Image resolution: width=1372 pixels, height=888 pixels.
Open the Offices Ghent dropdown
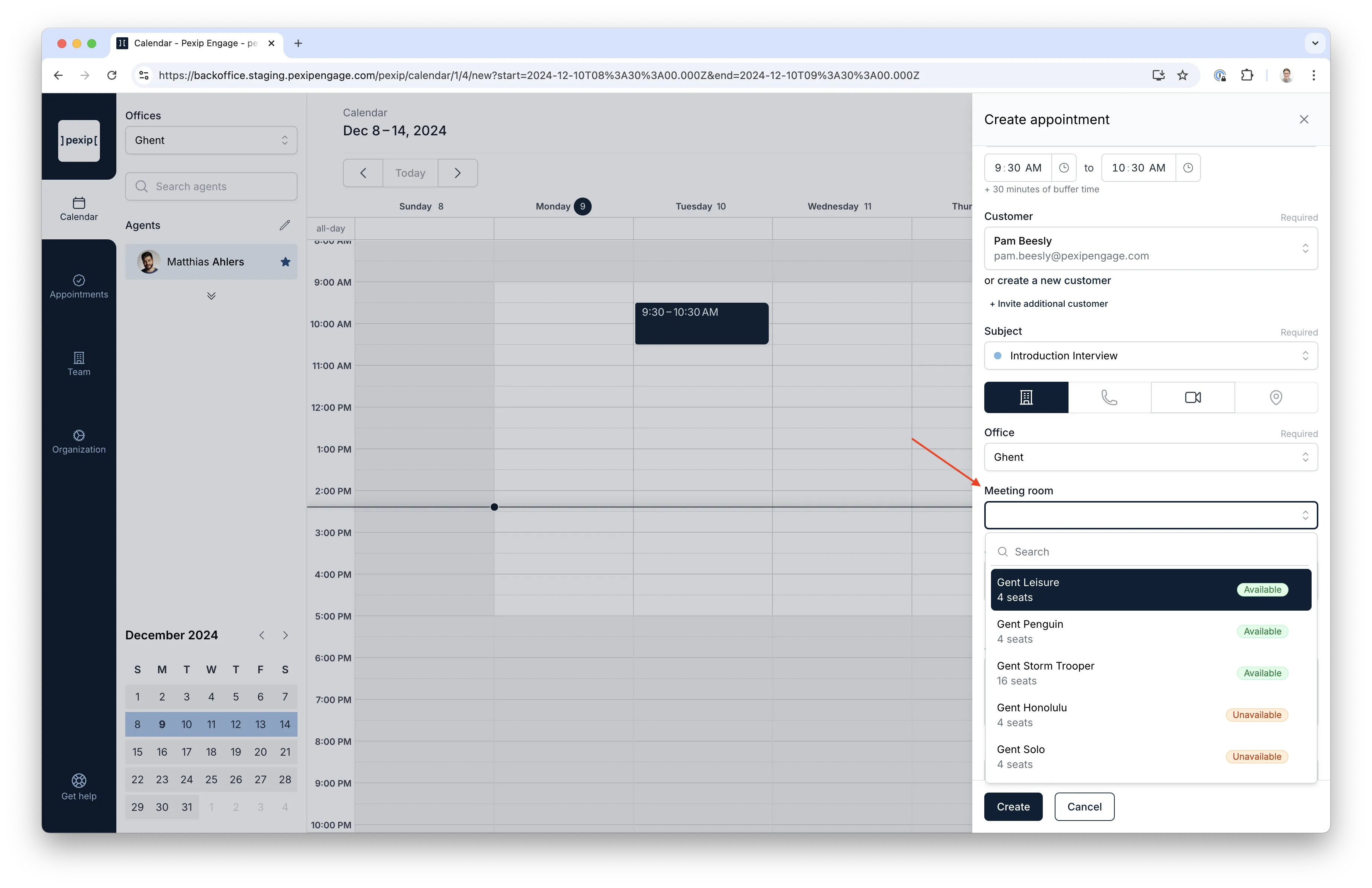click(x=211, y=140)
